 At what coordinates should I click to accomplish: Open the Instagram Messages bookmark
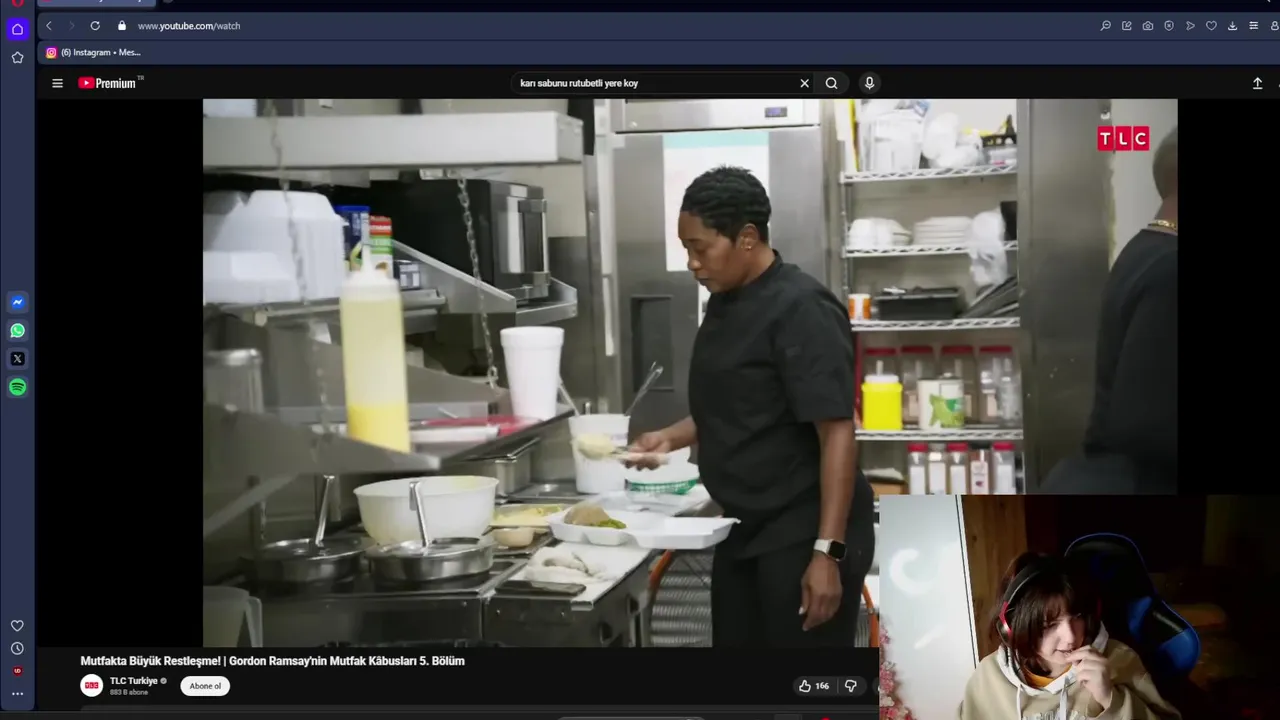coord(94,52)
